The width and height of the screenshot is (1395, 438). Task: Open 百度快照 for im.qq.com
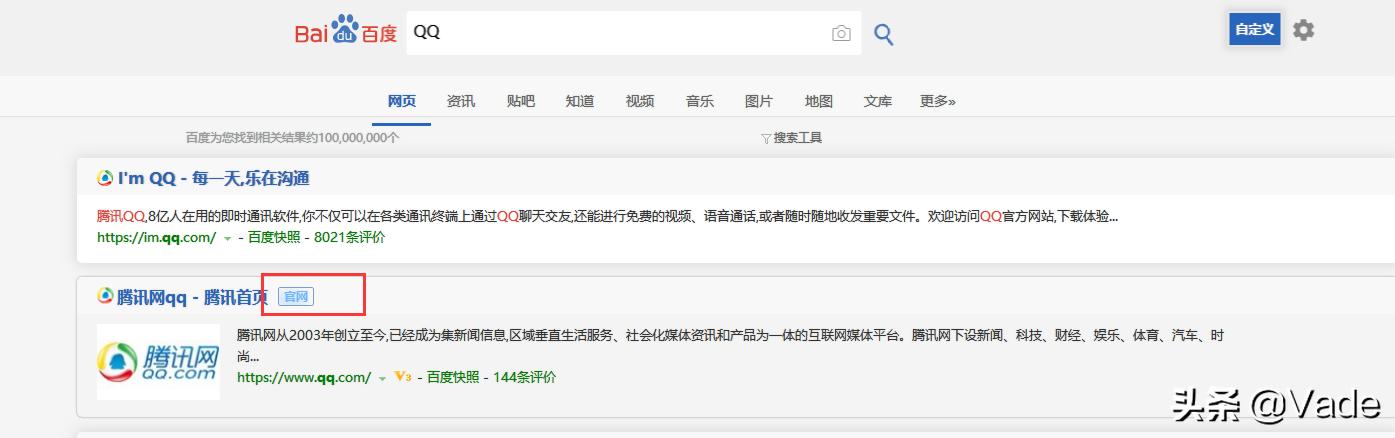tap(275, 237)
